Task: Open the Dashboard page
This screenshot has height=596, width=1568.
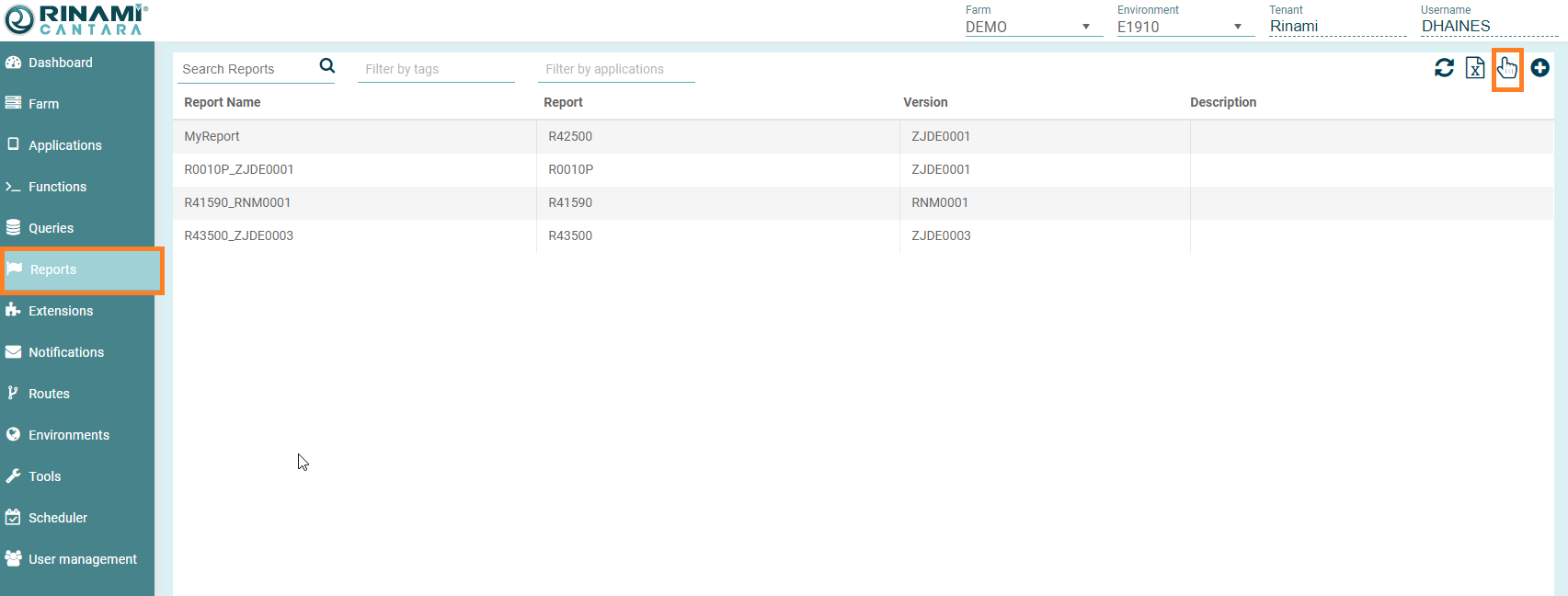Action: pyautogui.click(x=60, y=63)
